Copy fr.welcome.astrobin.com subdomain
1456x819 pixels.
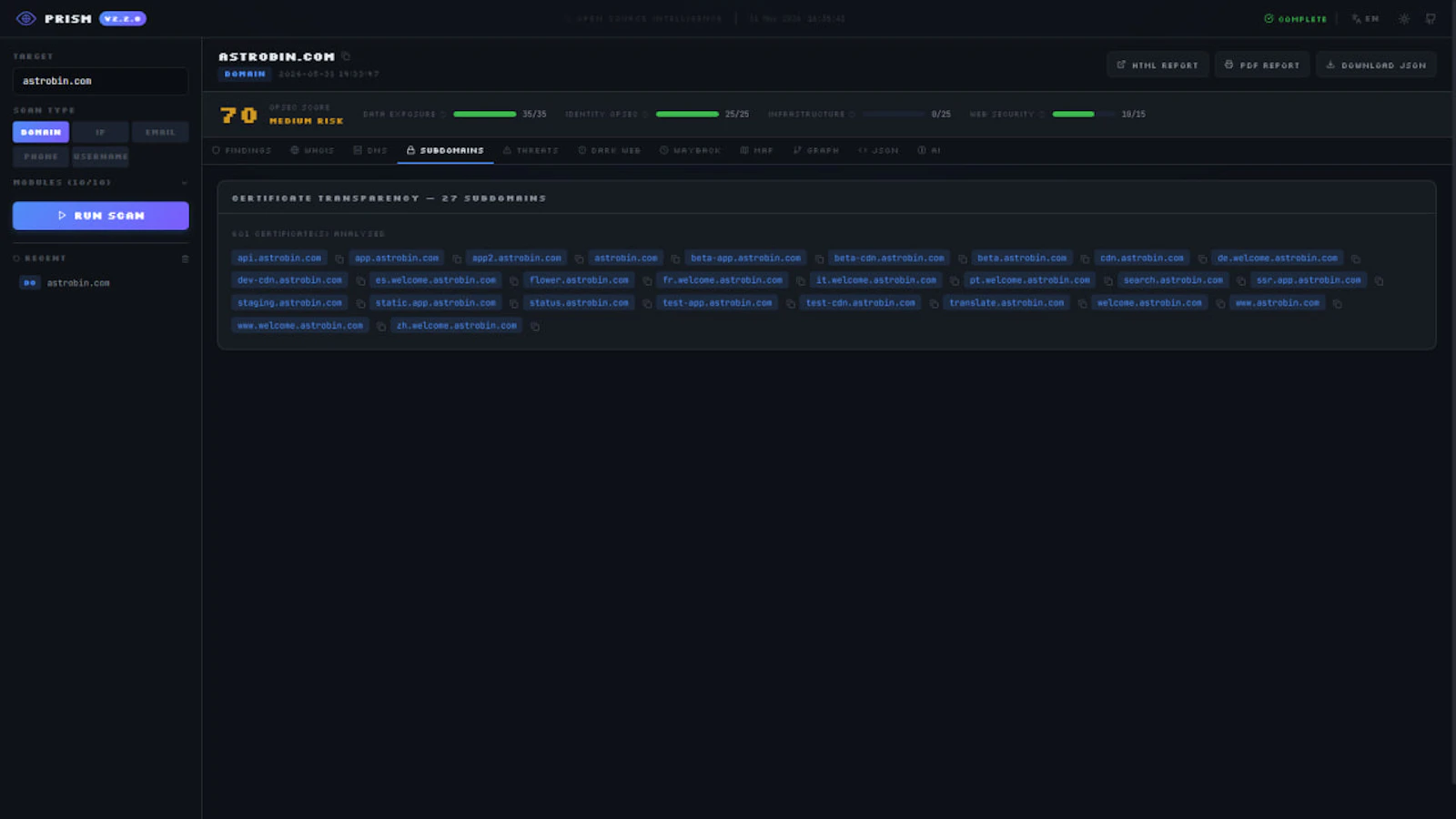[801, 281]
